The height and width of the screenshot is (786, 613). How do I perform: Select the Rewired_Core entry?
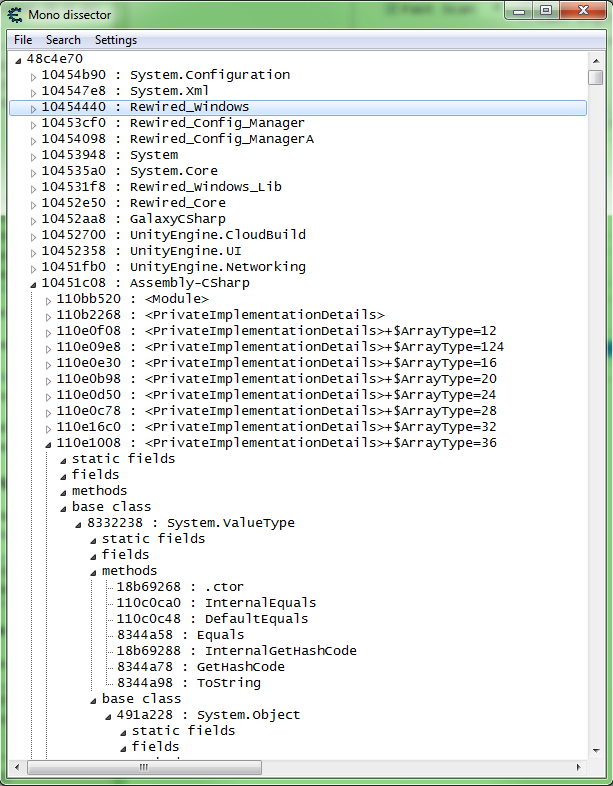tap(135, 203)
